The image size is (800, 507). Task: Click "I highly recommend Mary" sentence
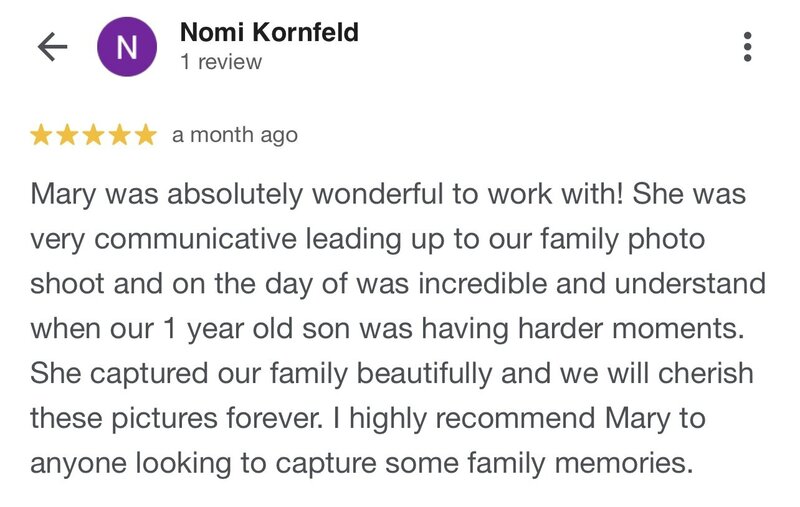click(x=502, y=419)
